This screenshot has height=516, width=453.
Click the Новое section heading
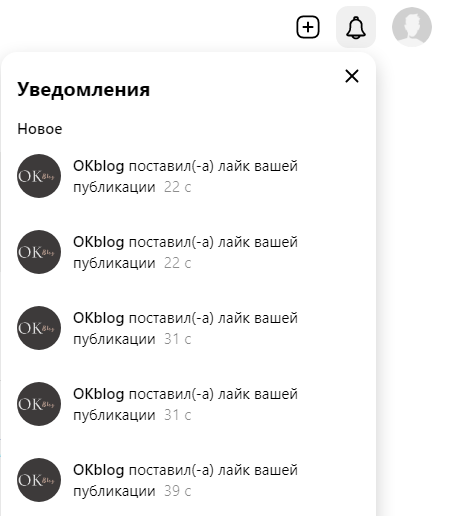click(40, 129)
